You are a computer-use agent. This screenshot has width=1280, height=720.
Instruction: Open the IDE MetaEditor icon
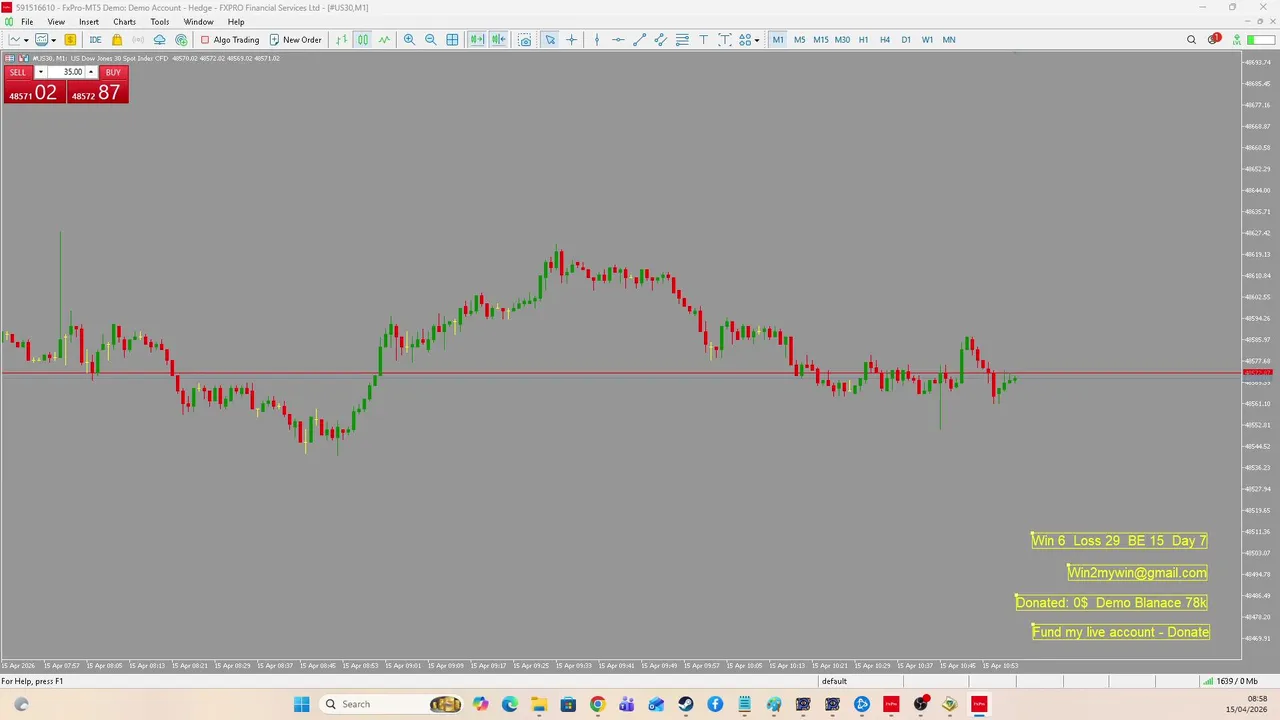pos(95,40)
